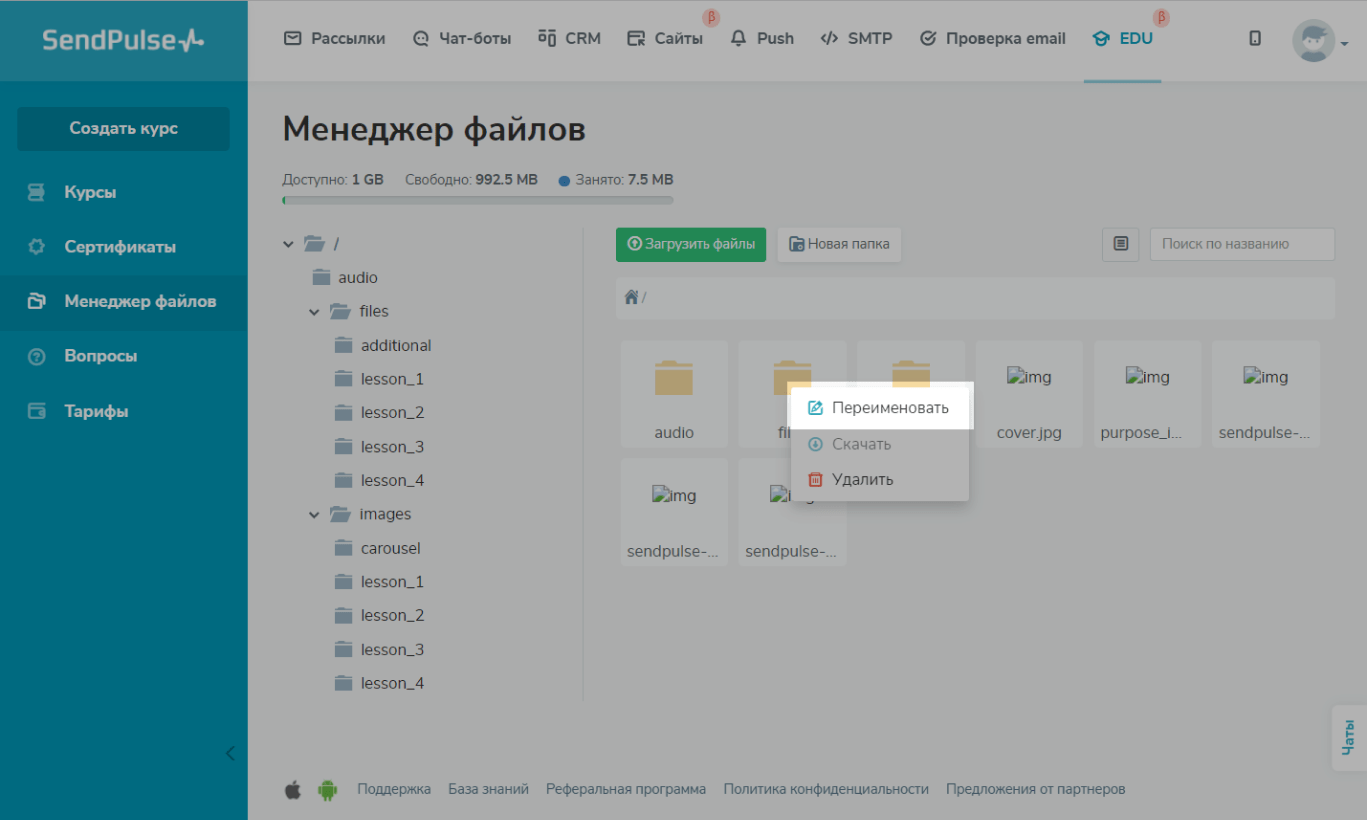The image size is (1367, 820).
Task: Click the SendPulse logo
Action: click(123, 40)
